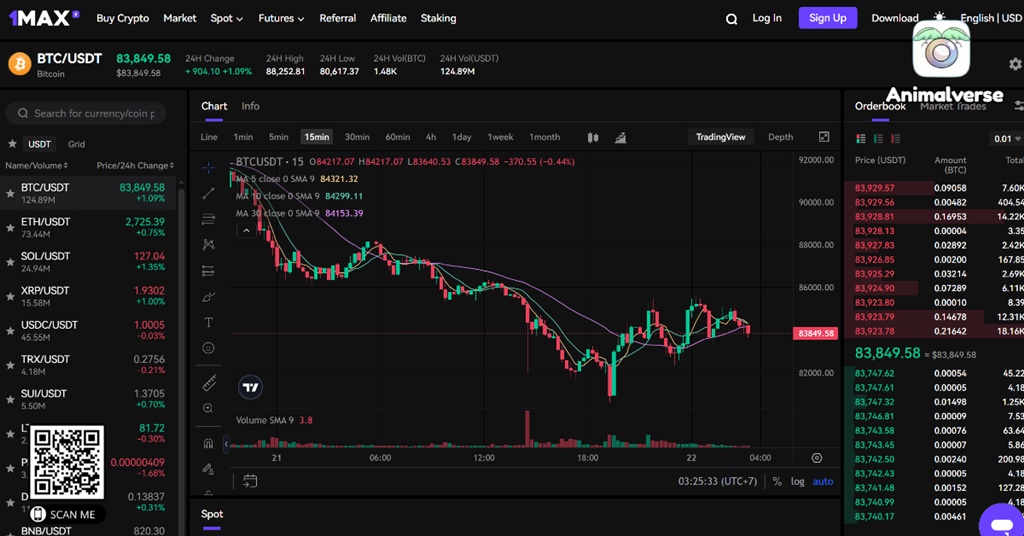Open the Referral menu item
1024x536 pixels.
click(x=338, y=18)
